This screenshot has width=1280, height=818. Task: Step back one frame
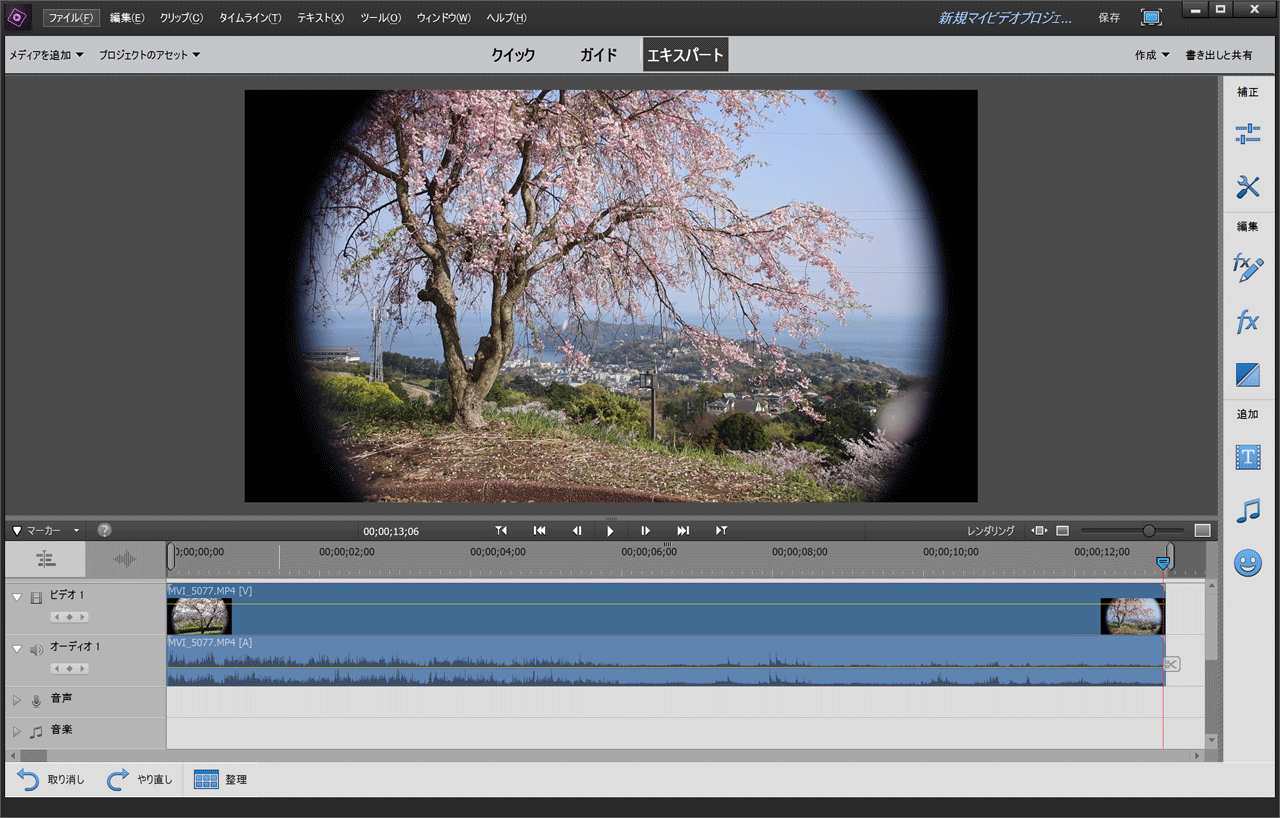pos(576,530)
